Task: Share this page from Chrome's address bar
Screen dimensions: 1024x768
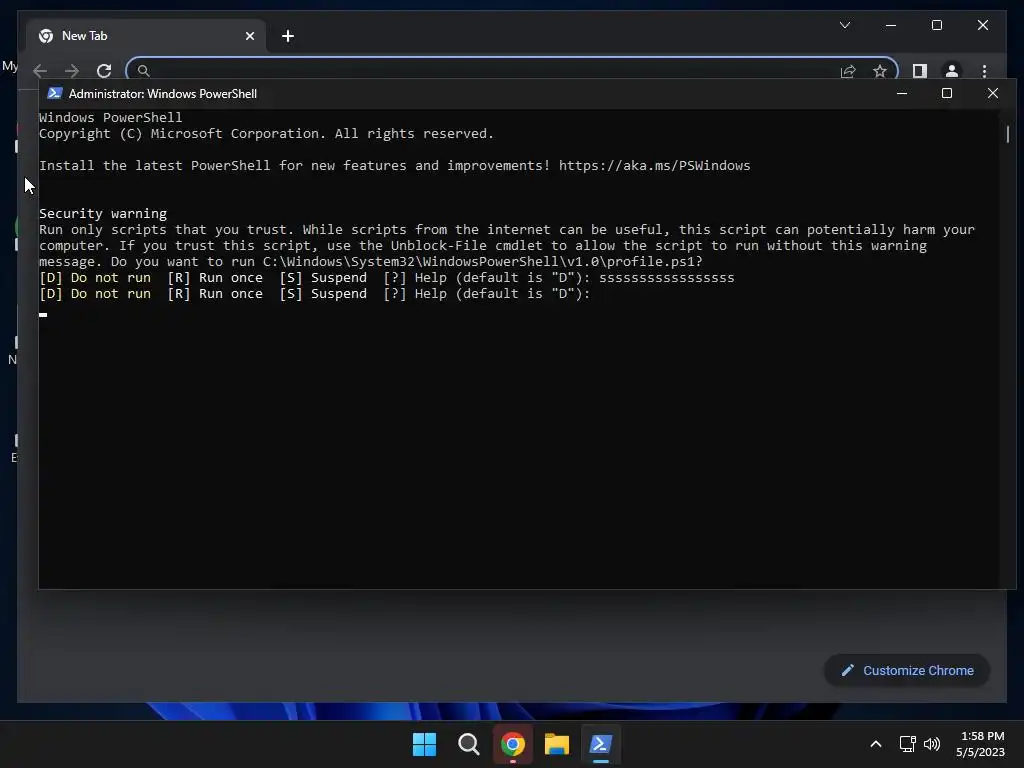Action: 848,71
